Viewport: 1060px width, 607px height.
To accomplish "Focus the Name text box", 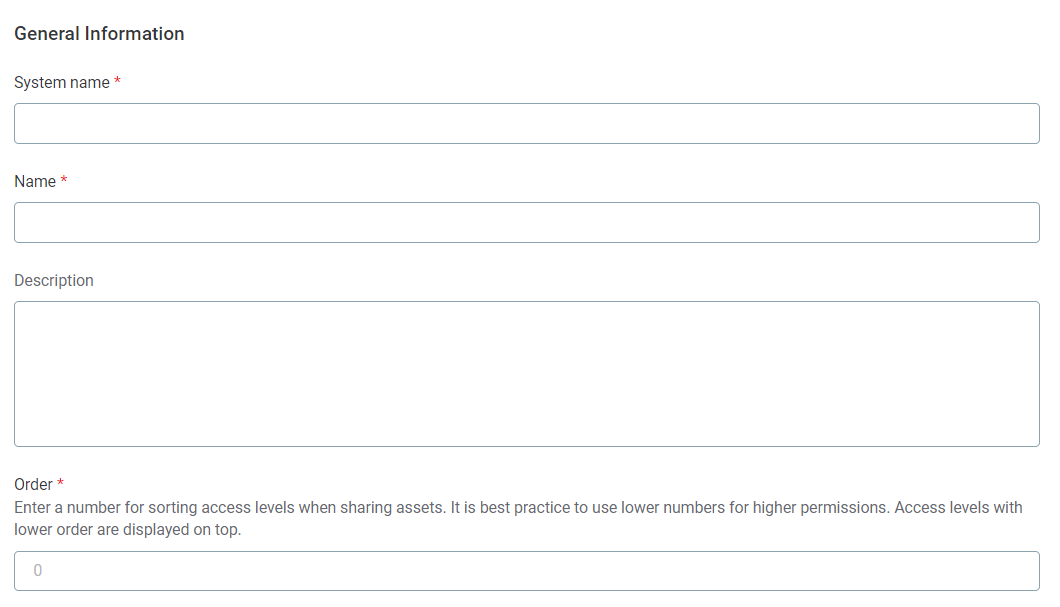I will pyautogui.click(x=526, y=222).
